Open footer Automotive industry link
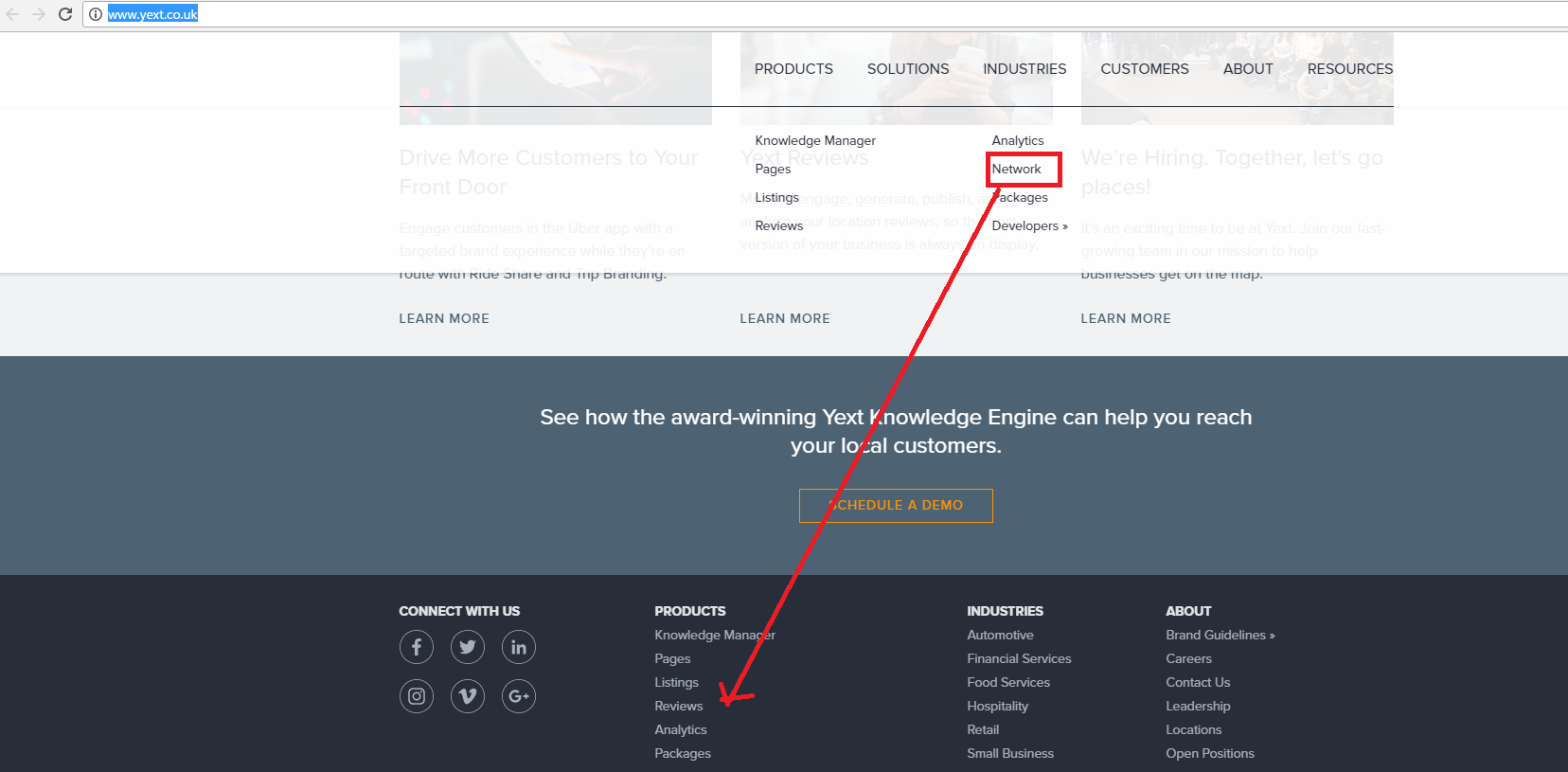Viewport: 1568px width, 772px height. (1000, 635)
